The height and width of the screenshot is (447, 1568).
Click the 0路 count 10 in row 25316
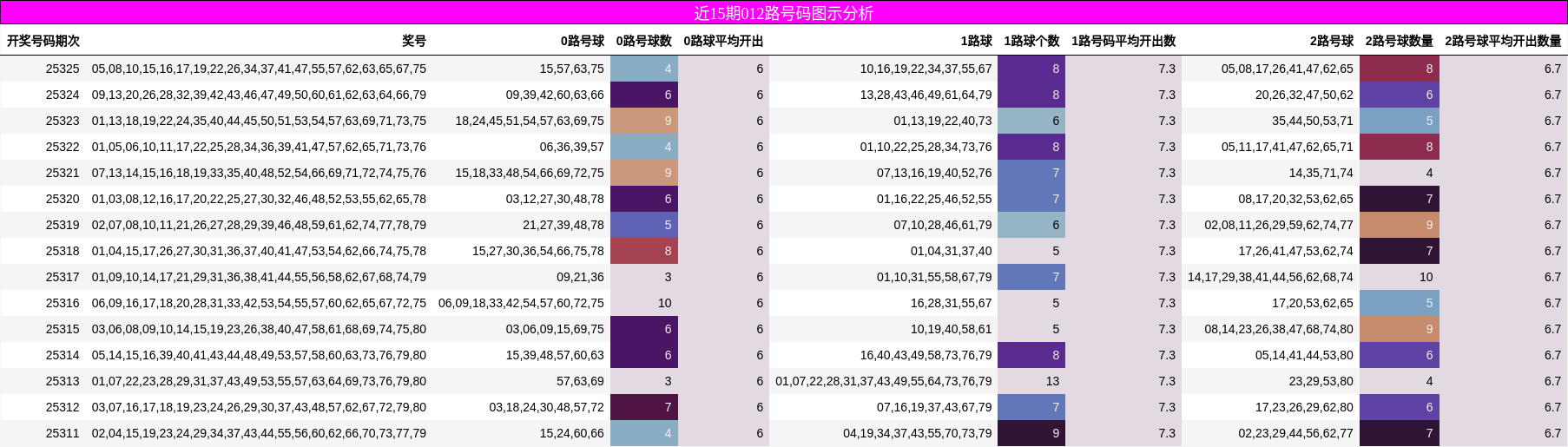tap(644, 303)
